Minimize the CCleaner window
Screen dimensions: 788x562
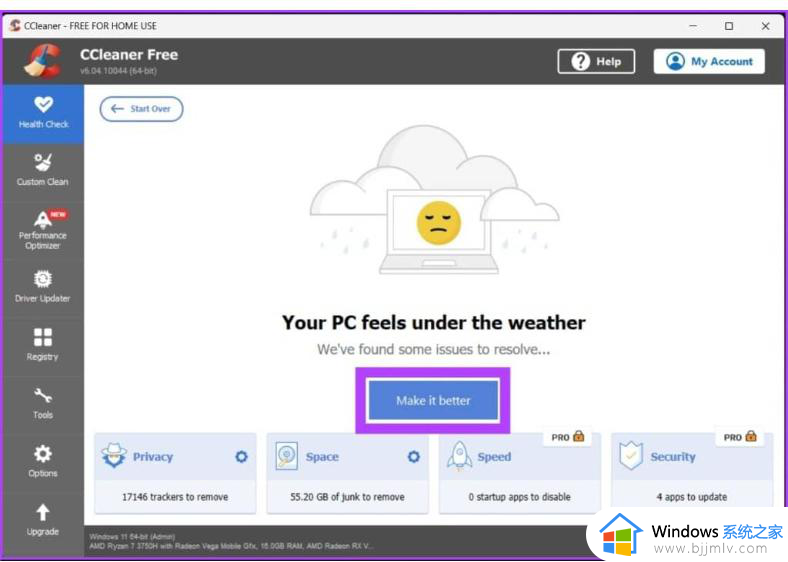click(x=693, y=26)
